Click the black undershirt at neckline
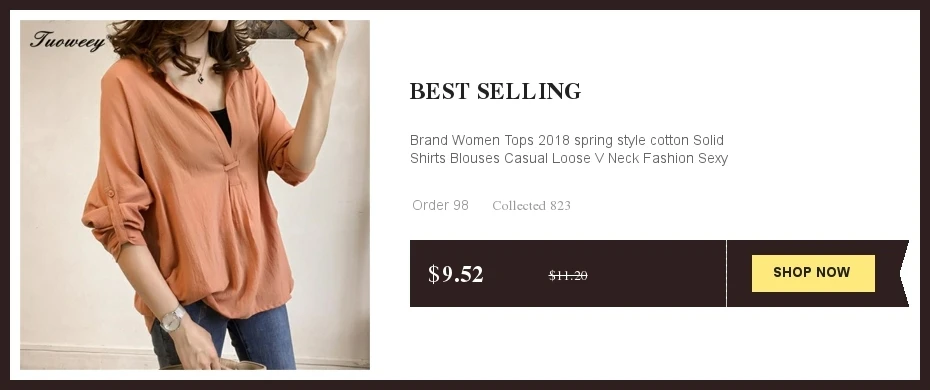Image resolution: width=930 pixels, height=390 pixels. 222,125
